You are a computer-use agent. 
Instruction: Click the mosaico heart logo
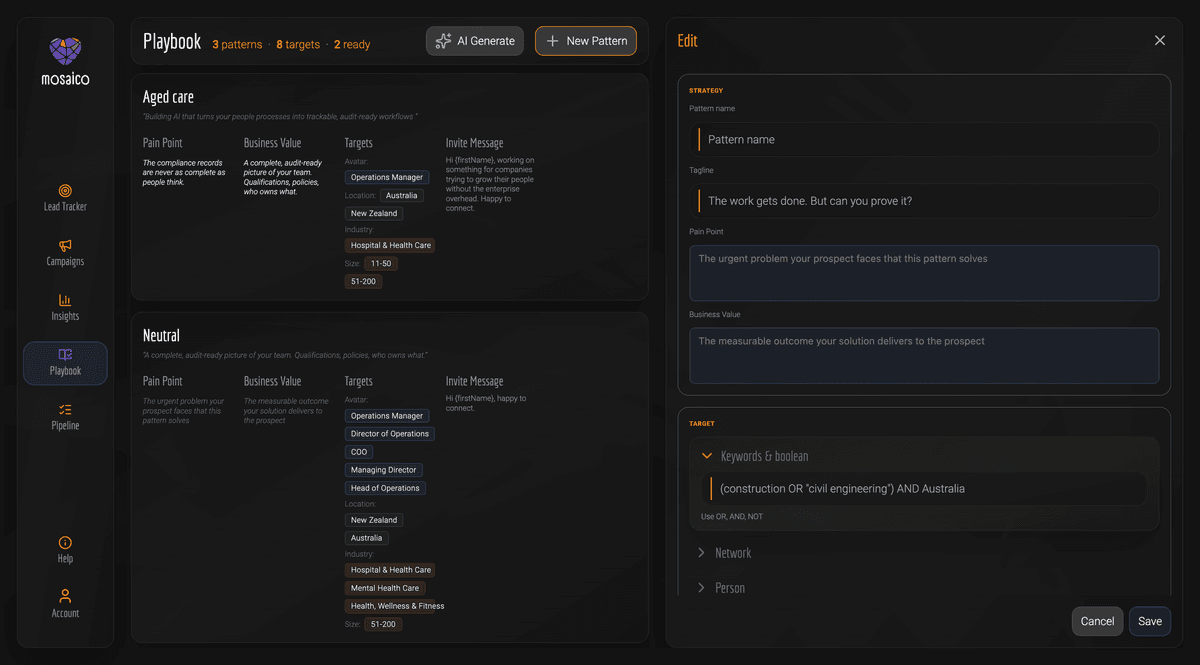[65, 51]
